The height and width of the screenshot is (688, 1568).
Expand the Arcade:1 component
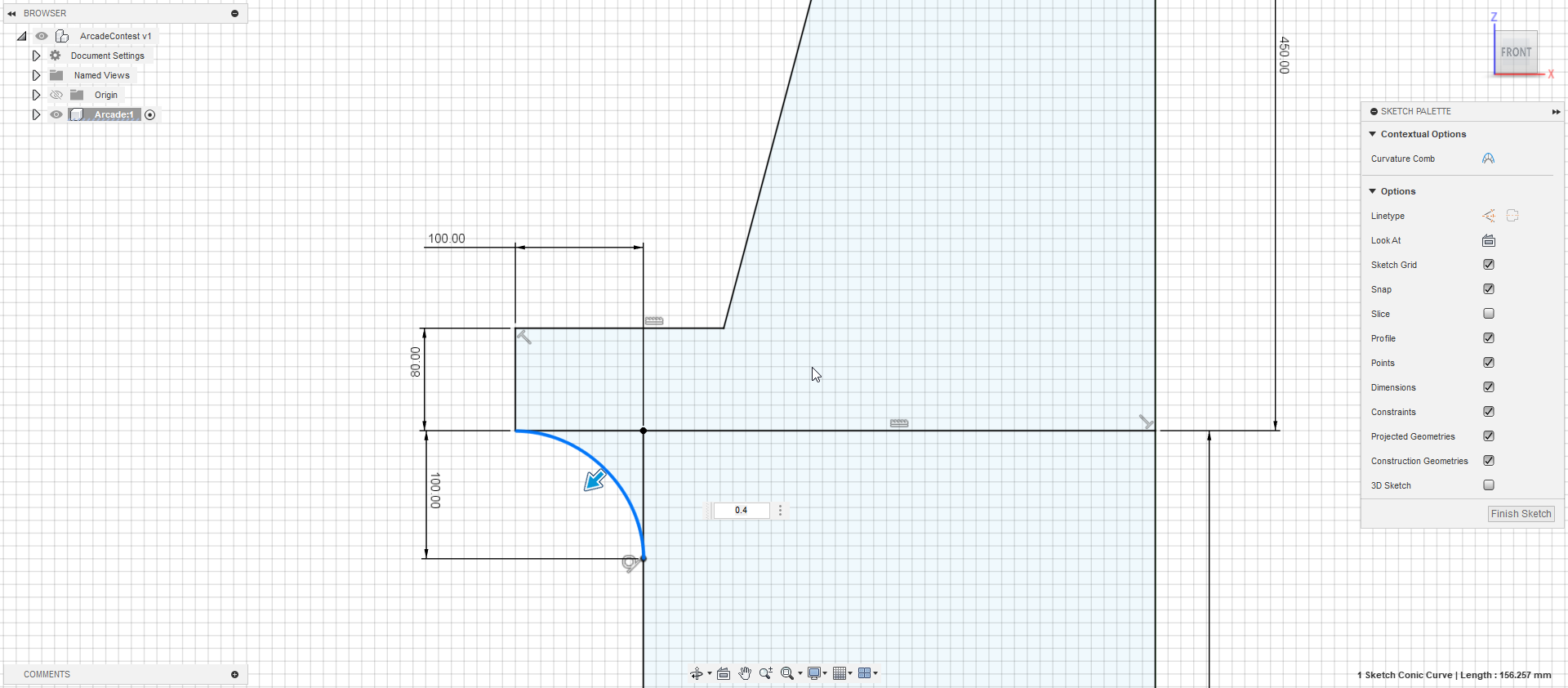[36, 114]
